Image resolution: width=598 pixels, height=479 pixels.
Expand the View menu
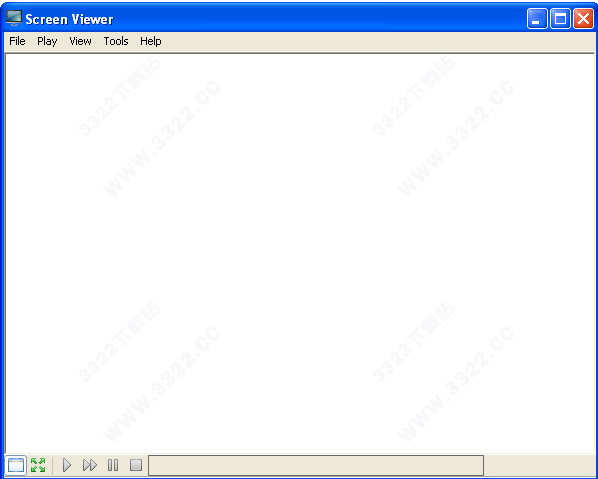pos(80,41)
